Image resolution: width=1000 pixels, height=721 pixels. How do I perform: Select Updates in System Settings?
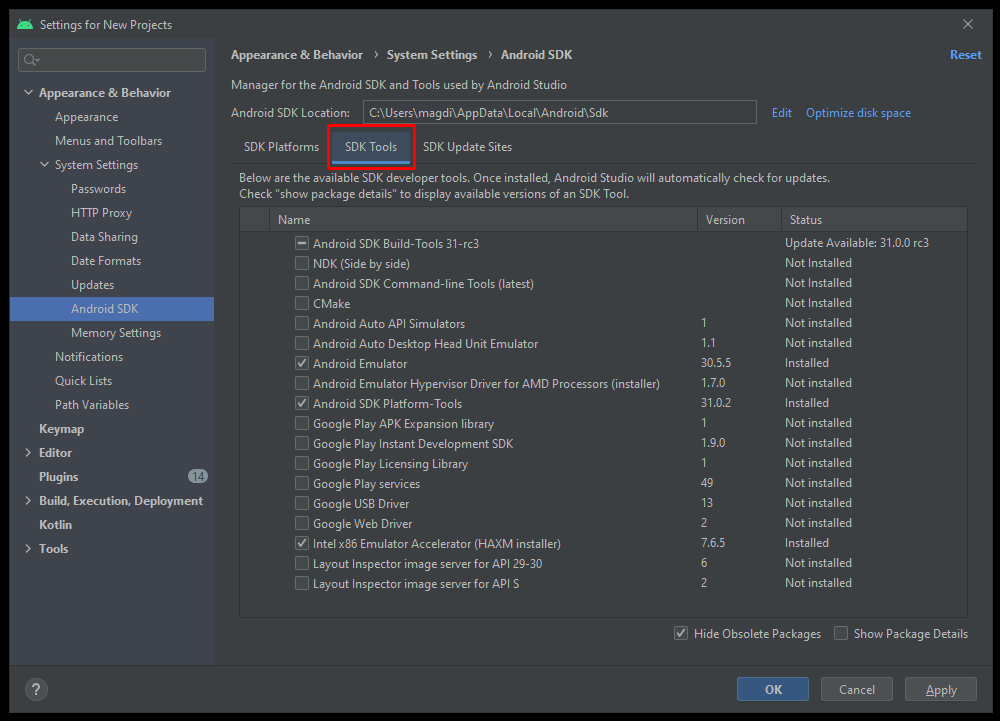click(92, 285)
